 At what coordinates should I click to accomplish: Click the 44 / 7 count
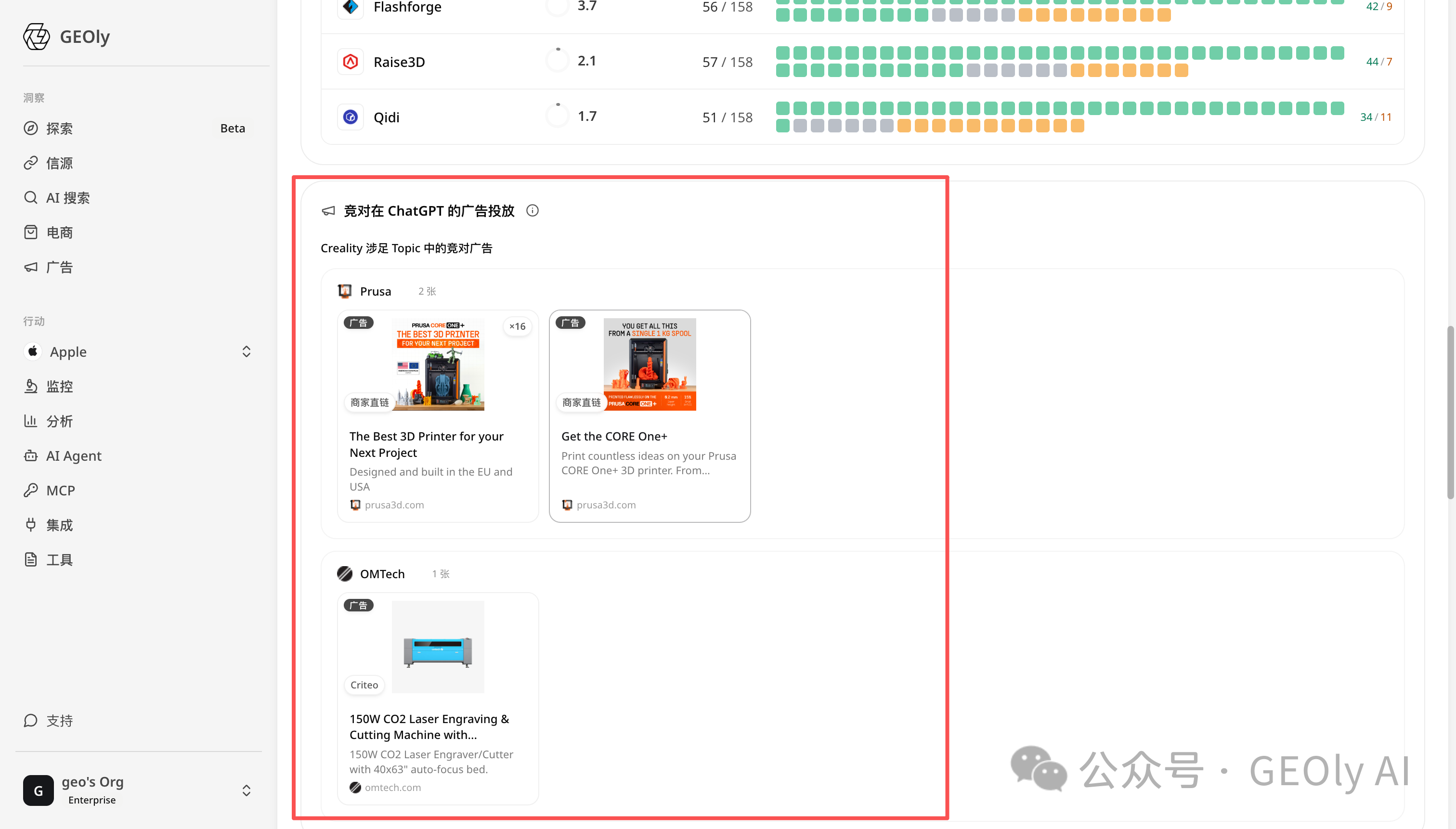pos(1379,62)
